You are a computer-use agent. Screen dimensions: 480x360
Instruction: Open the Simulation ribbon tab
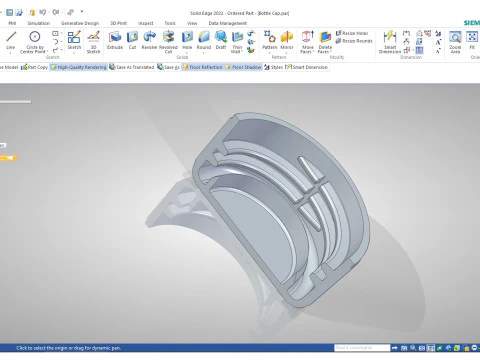click(39, 23)
